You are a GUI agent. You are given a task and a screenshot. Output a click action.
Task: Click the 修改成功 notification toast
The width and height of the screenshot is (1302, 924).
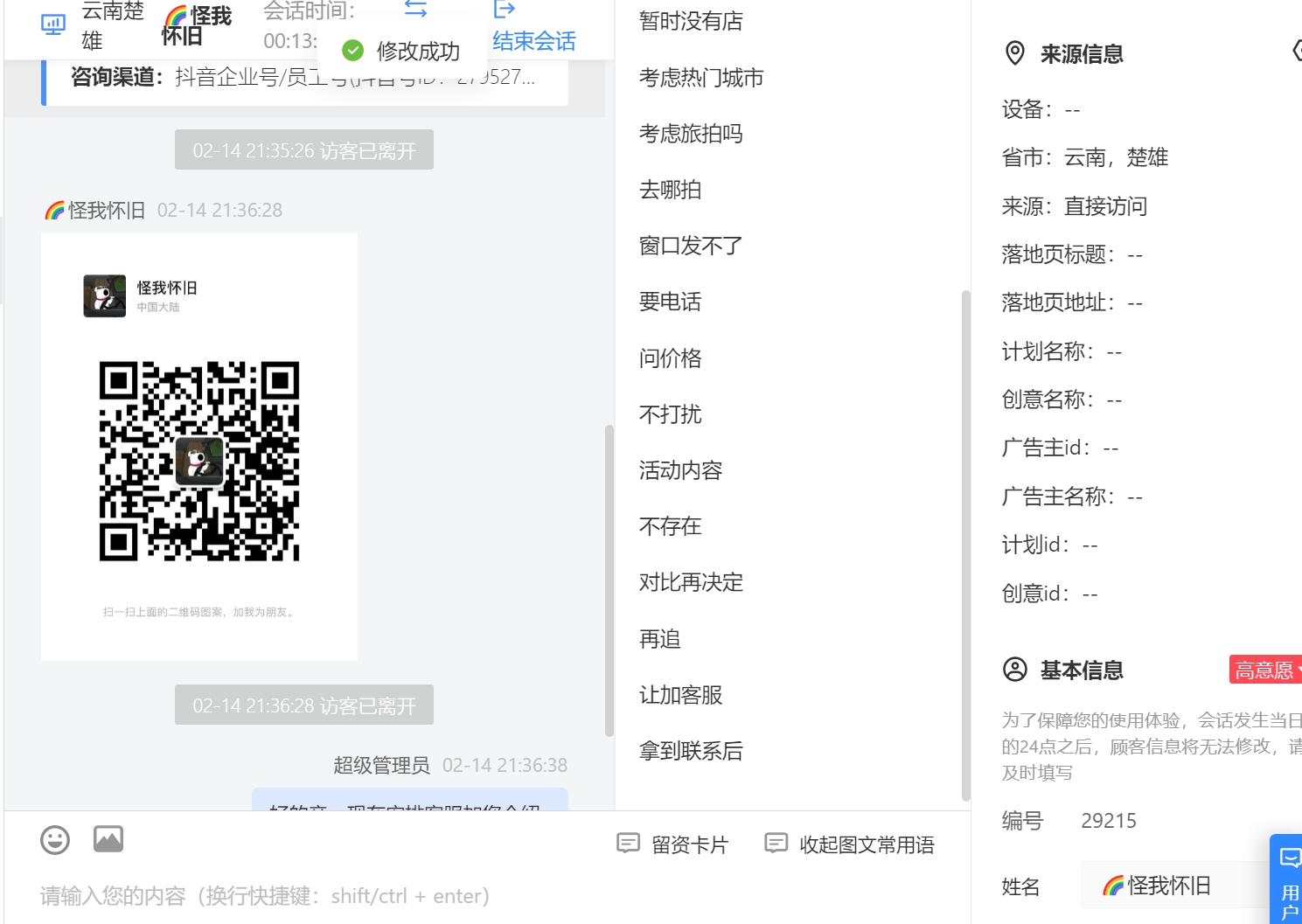401,51
